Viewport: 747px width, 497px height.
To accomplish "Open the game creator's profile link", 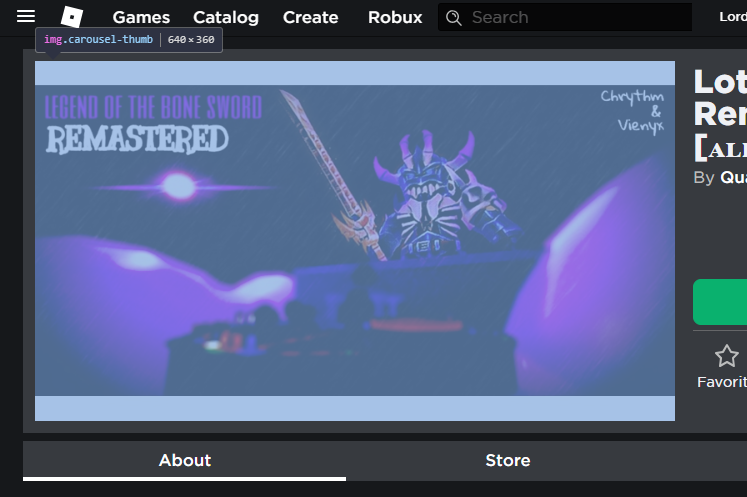I will 734,177.
